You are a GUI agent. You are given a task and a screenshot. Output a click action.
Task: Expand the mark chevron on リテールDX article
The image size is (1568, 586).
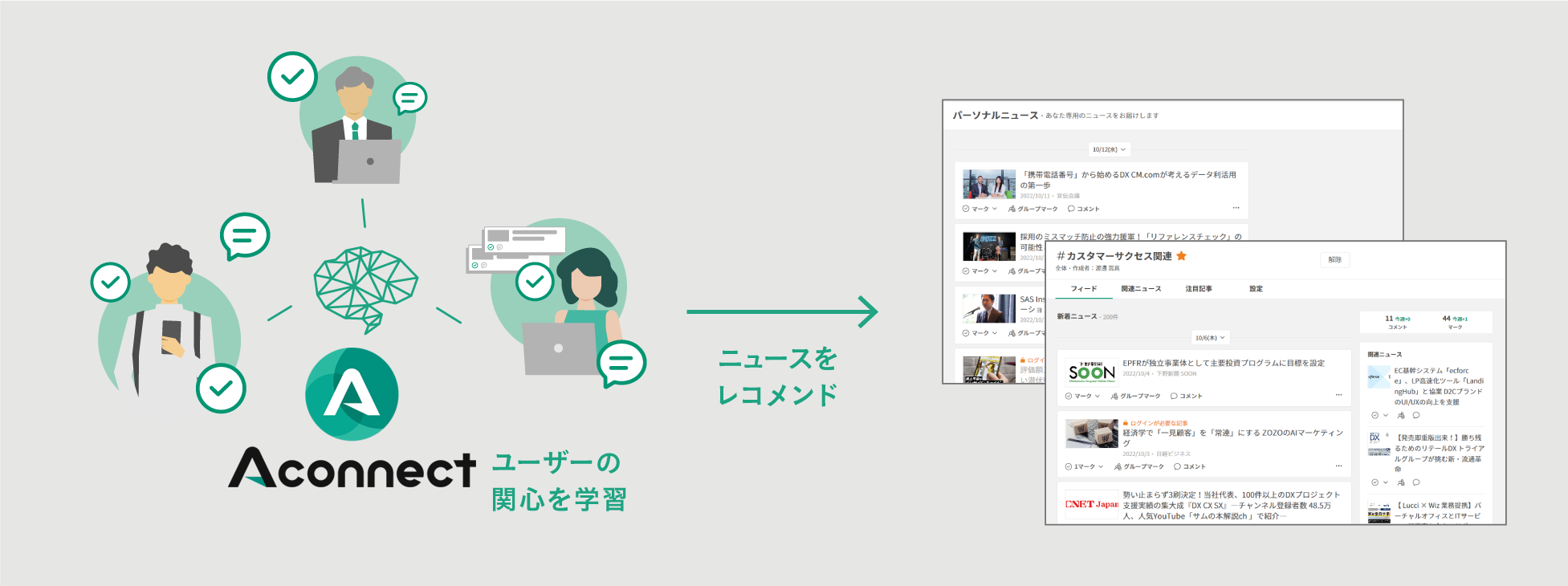1385,482
